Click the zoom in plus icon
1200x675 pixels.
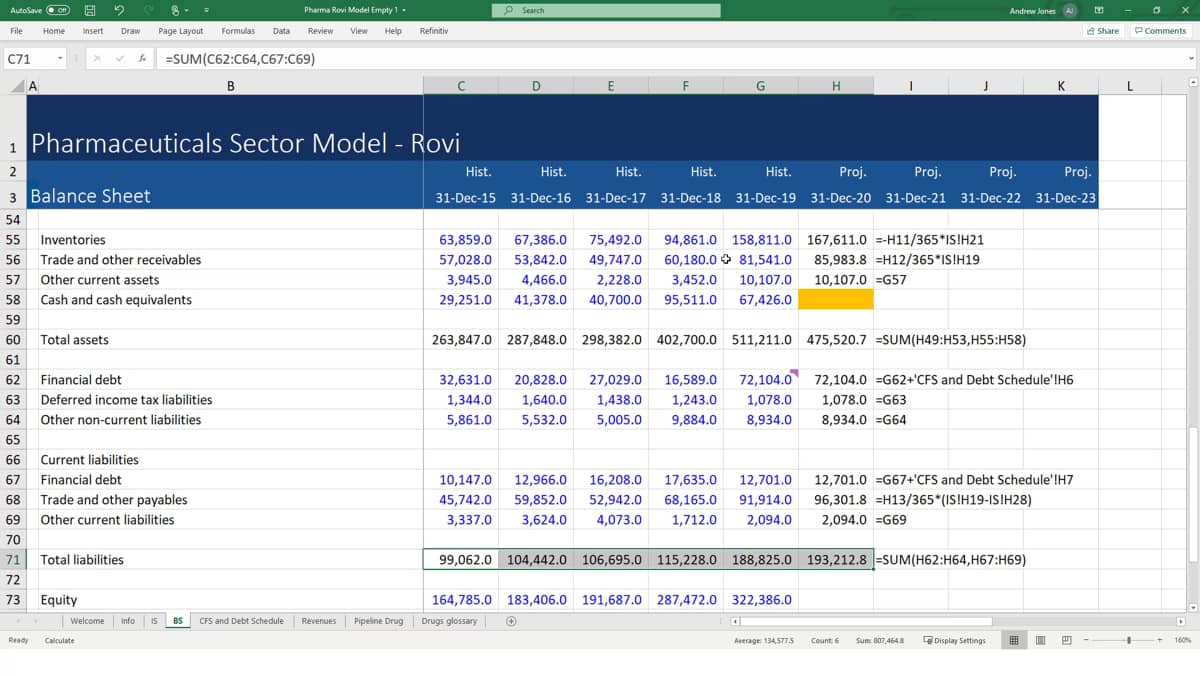1161,640
